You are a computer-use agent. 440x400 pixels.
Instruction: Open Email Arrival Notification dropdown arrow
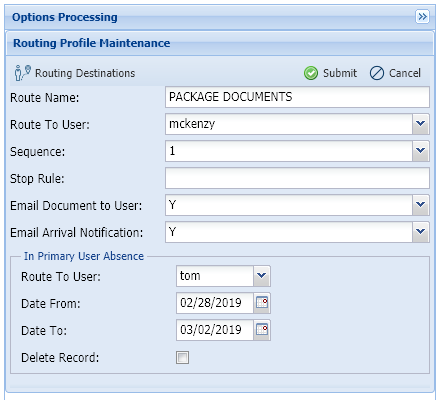(x=421, y=232)
